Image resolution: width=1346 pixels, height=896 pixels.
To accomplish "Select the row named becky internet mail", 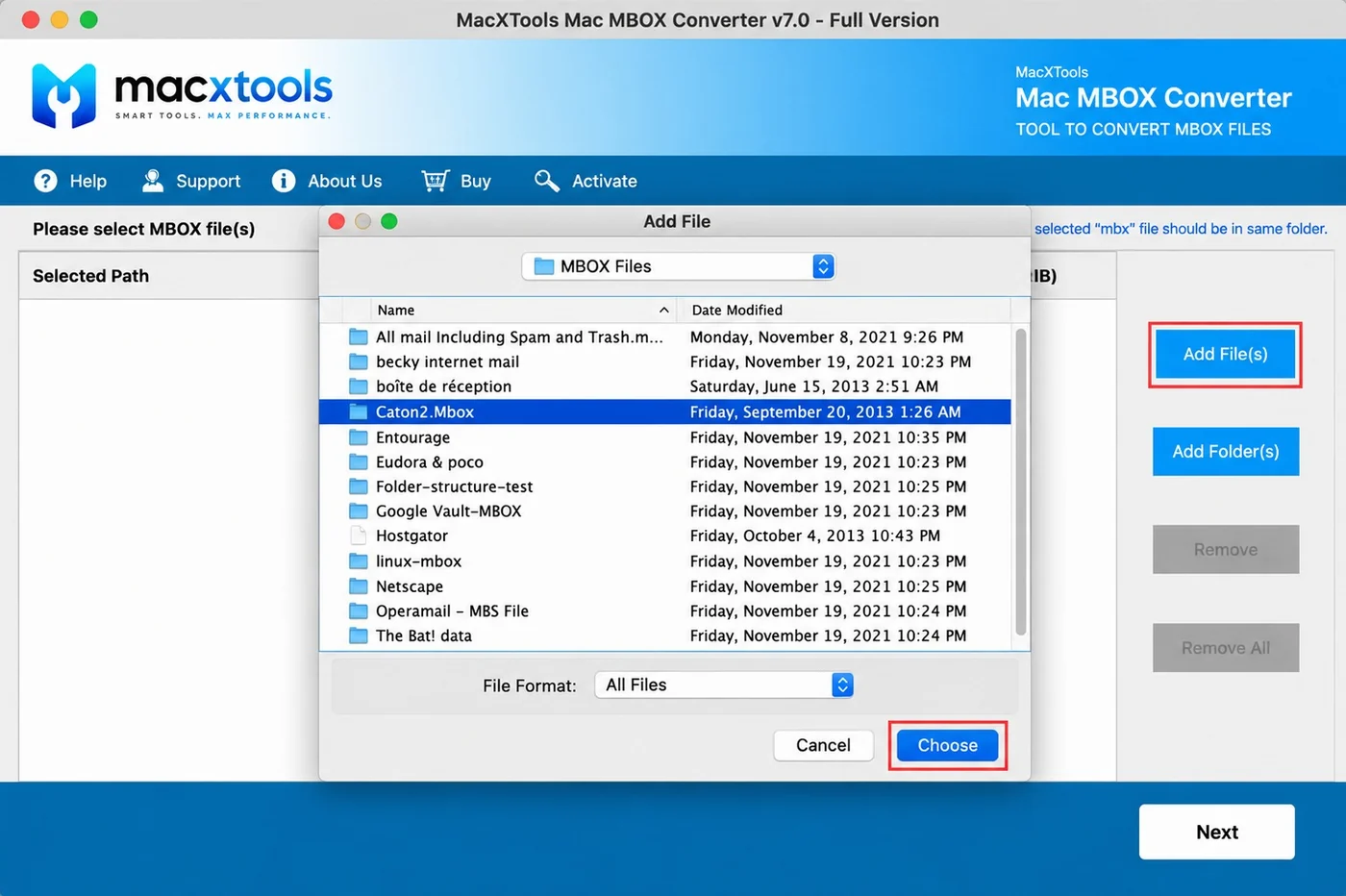I will [665, 361].
